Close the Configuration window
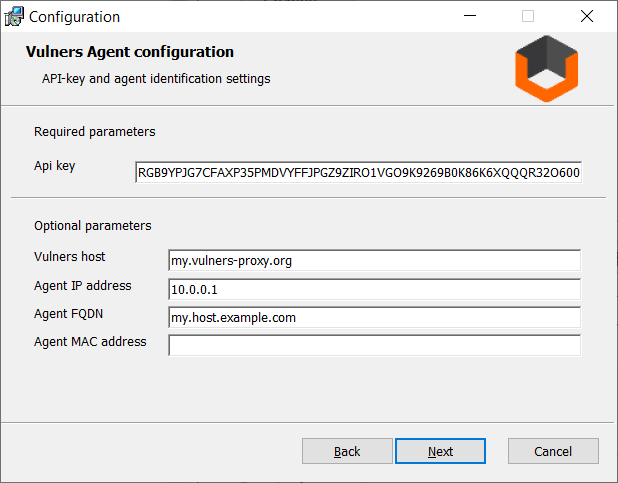This screenshot has height=483, width=618. tap(587, 16)
